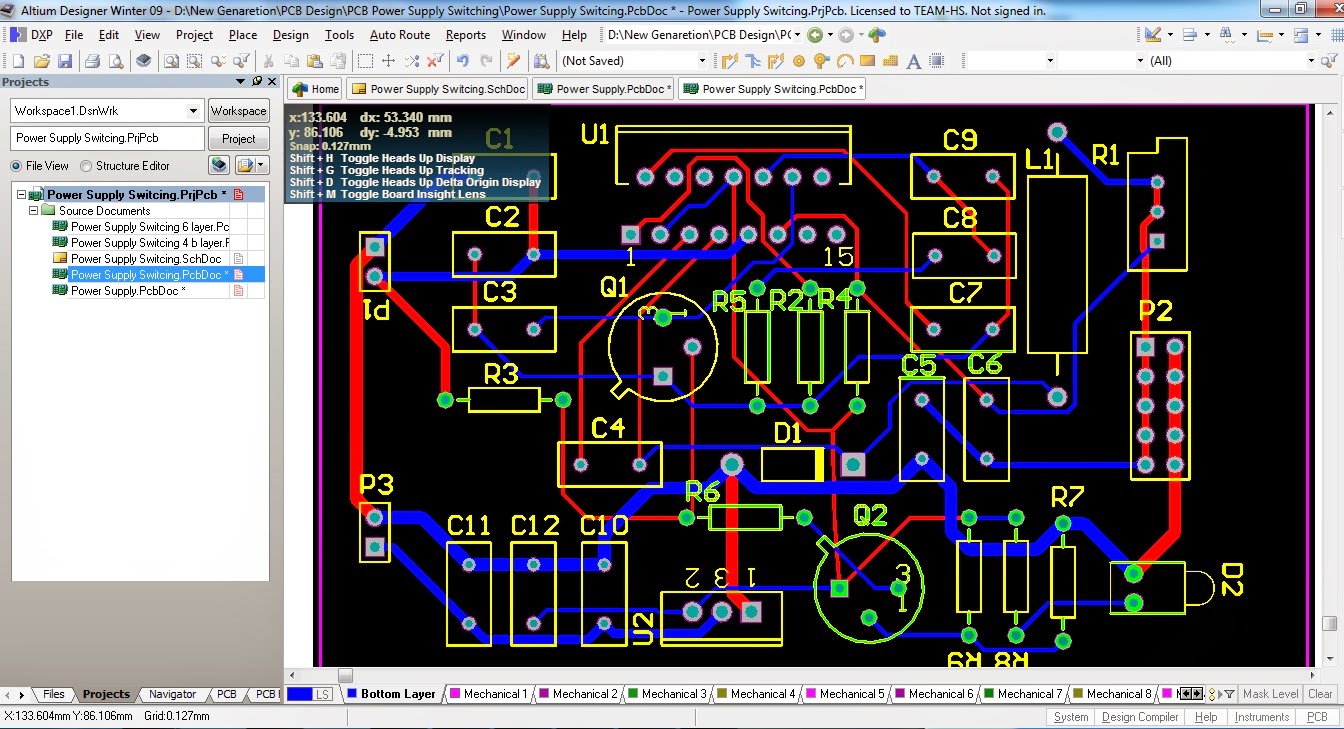1344x729 pixels.
Task: Click the Mechanical 8 olive layer color swatch
Action: point(1077,694)
